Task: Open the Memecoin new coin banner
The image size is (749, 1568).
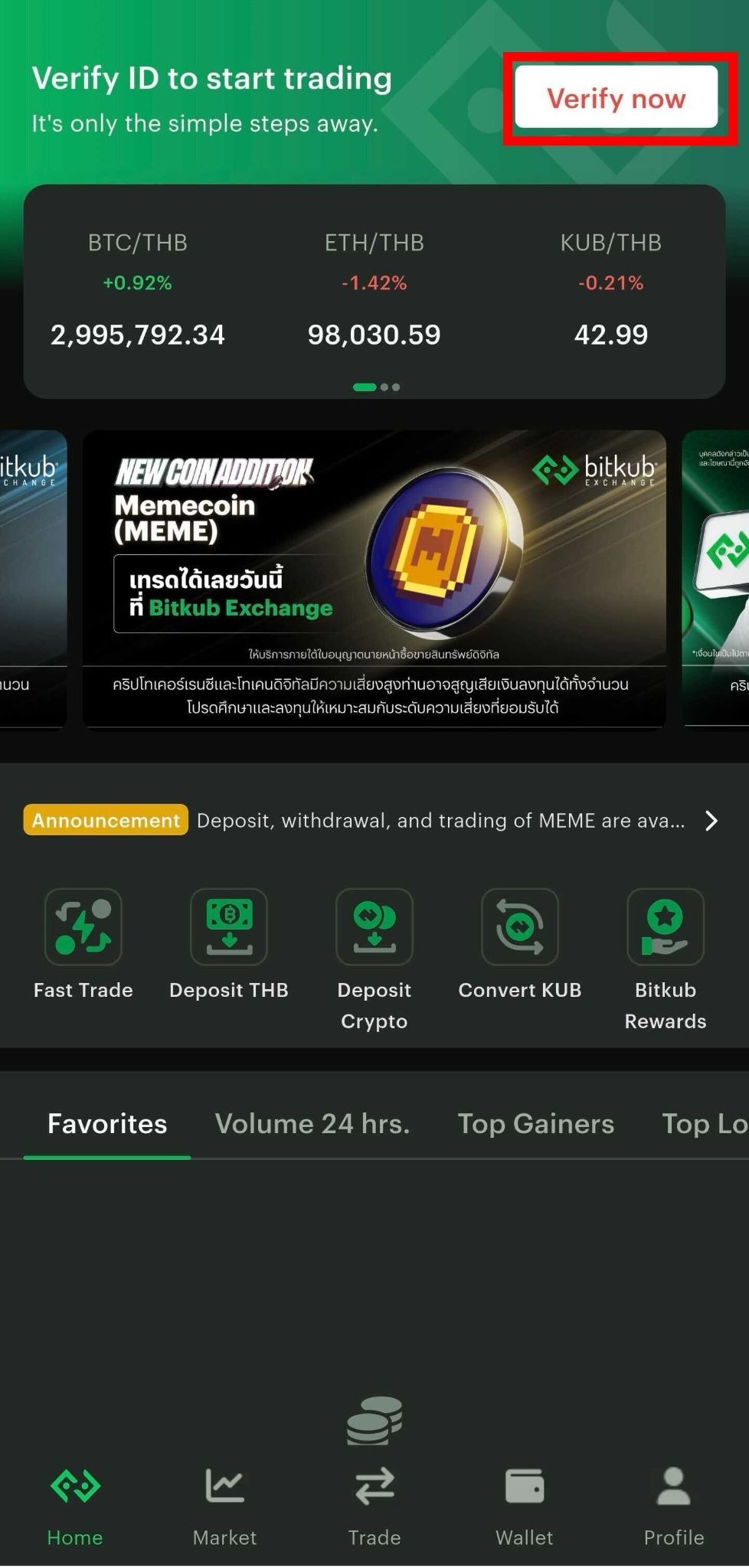Action: pyautogui.click(x=374, y=580)
